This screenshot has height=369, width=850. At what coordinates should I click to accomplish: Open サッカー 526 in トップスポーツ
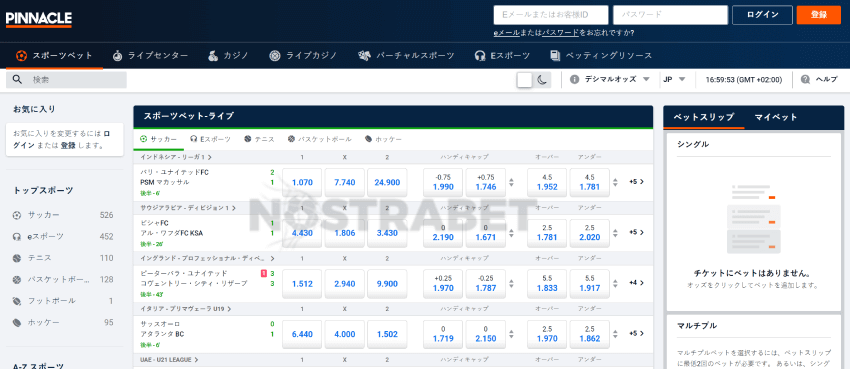(x=63, y=215)
